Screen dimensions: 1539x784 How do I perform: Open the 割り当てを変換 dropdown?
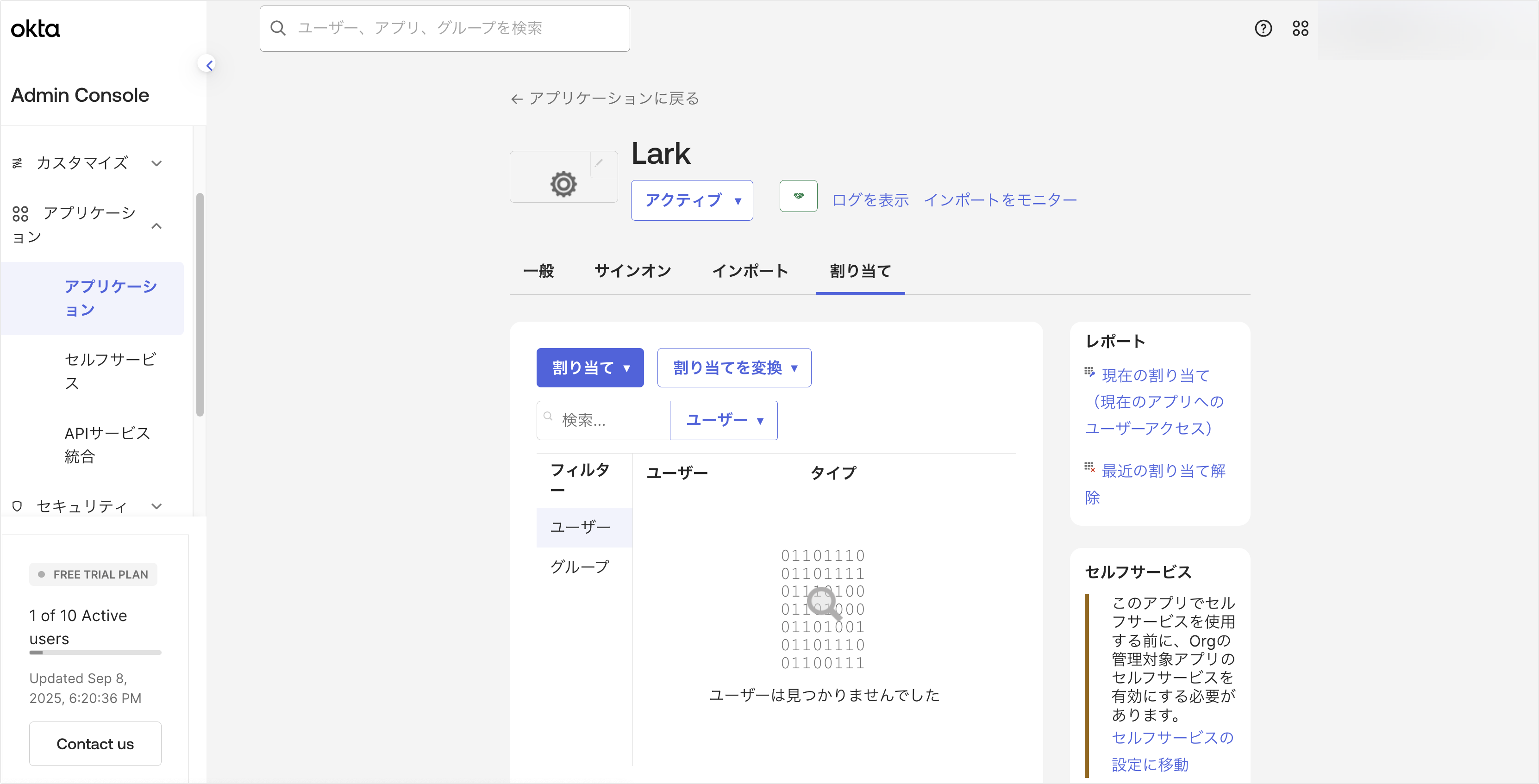(x=734, y=368)
